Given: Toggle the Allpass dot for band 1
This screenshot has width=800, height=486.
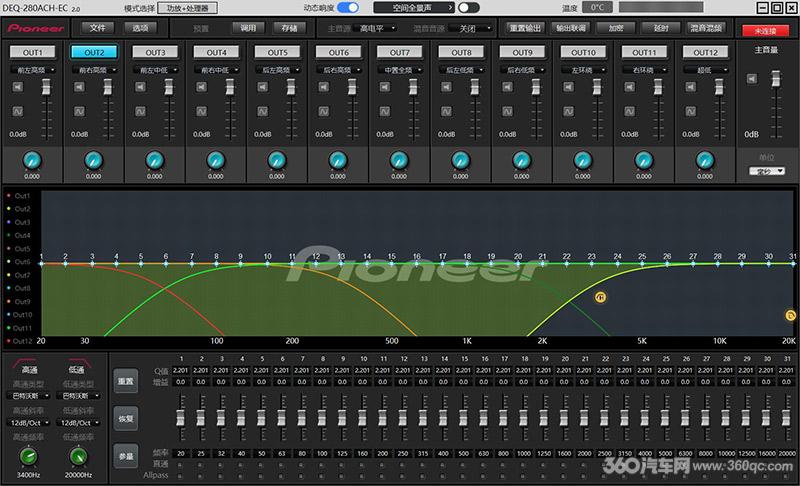Looking at the screenshot, I should click(181, 476).
